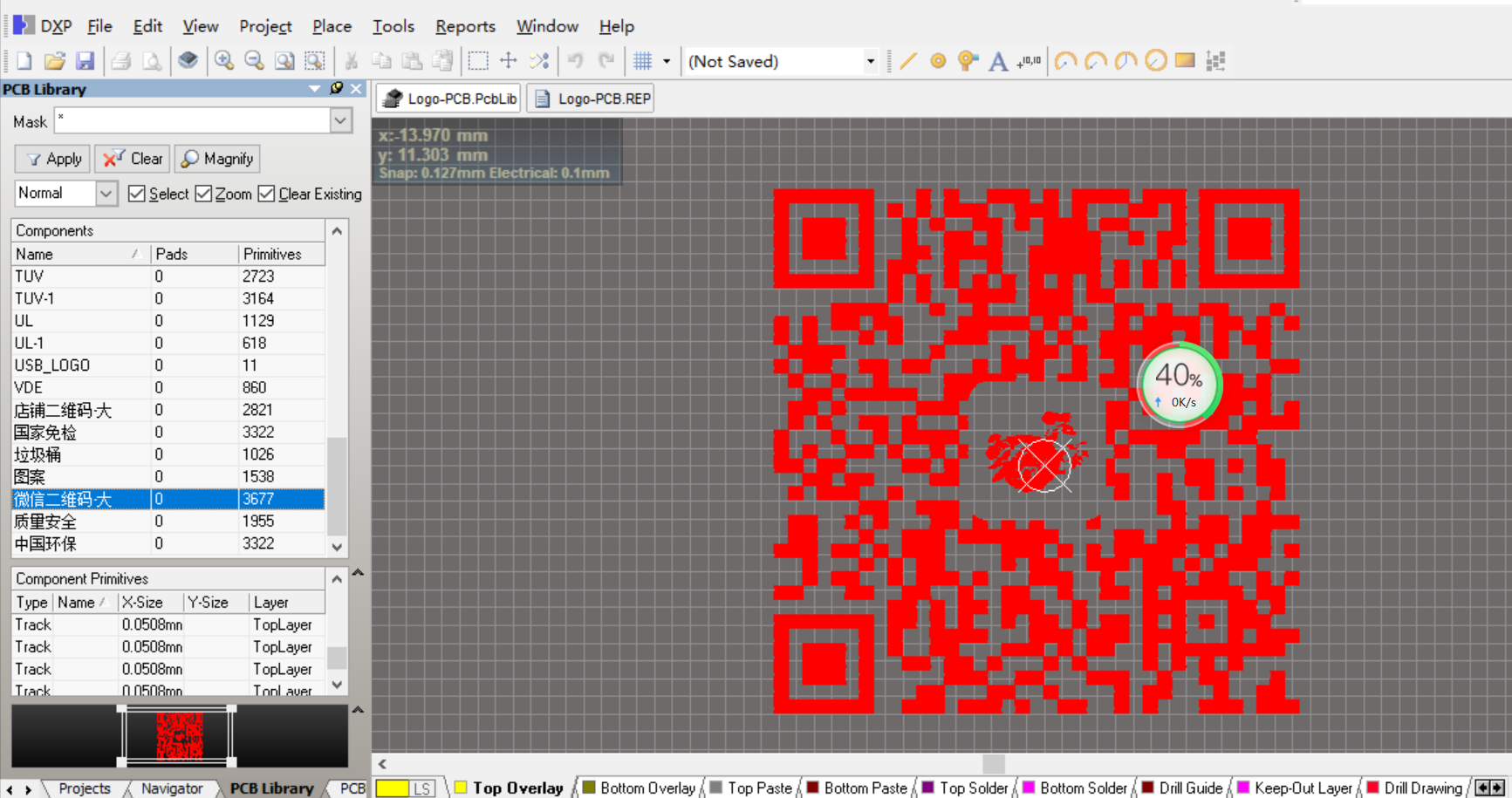Place Via tool
Screen dimensions: 1512x798
pyautogui.click(x=968, y=61)
